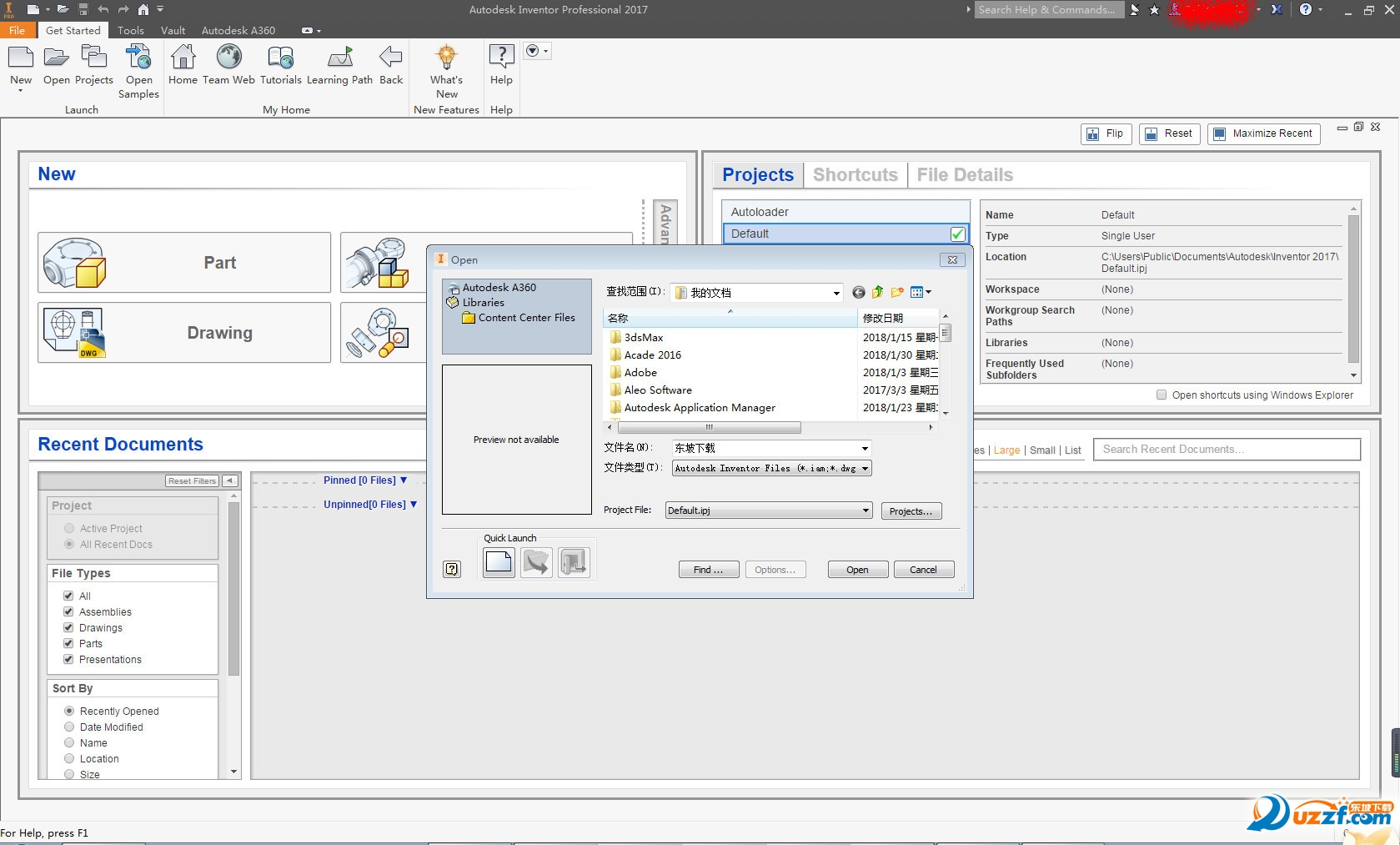Viewport: 1400px width, 845px height.
Task: Switch to Shortcuts tab
Action: tap(856, 175)
